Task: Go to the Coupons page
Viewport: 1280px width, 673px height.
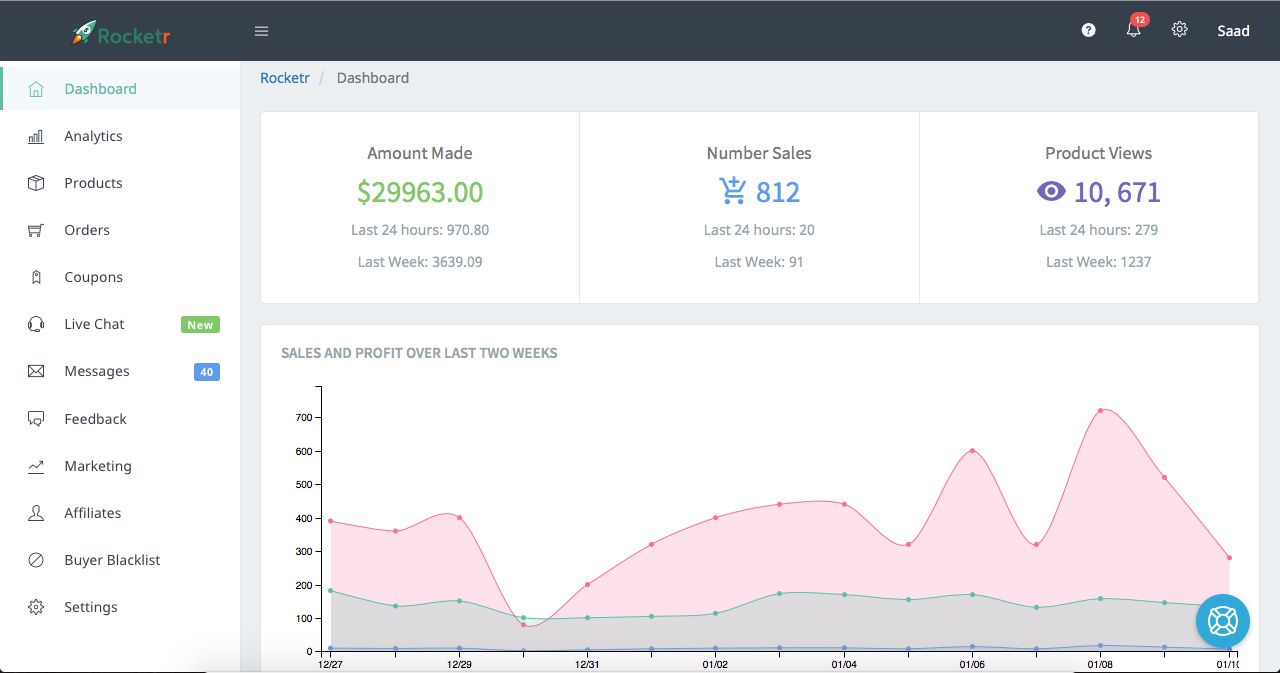Action: coord(93,277)
